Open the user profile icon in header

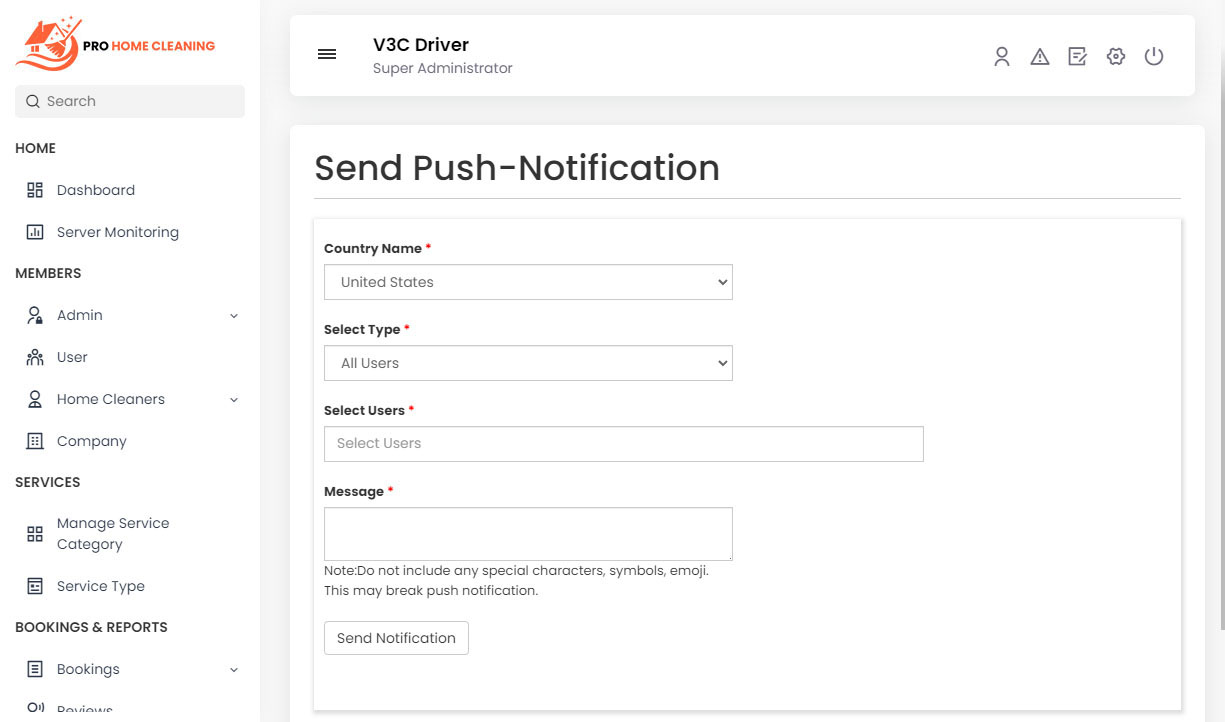coord(1002,57)
